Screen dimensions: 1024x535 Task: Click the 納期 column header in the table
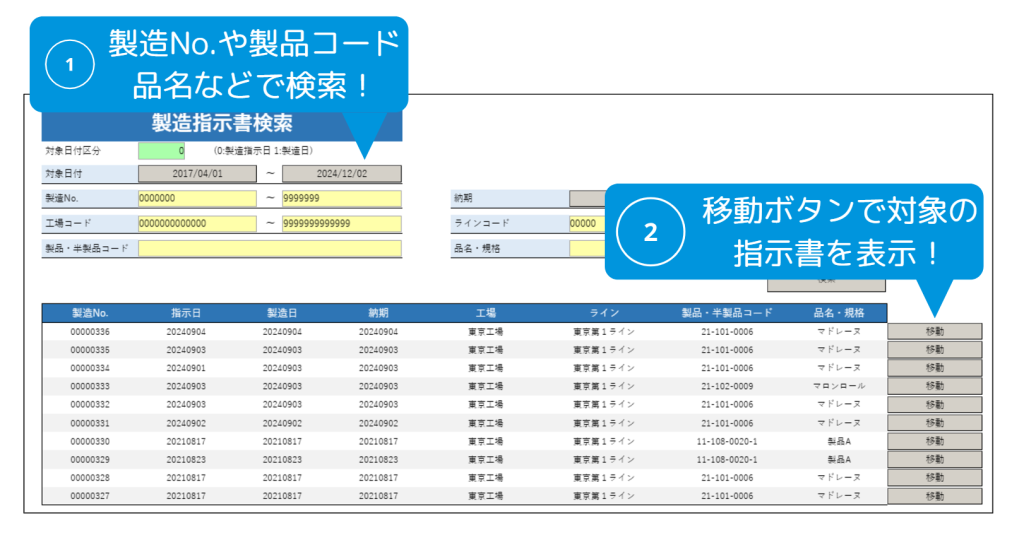(378, 313)
